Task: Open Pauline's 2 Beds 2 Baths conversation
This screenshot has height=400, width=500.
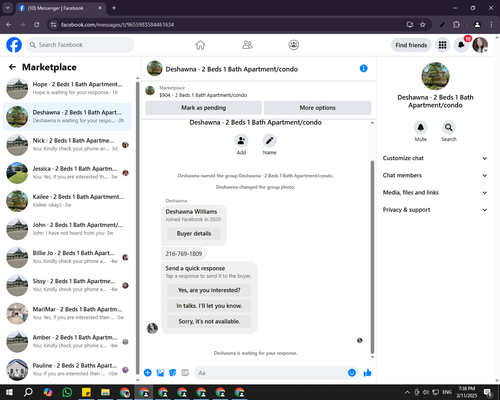Action: click(68, 369)
